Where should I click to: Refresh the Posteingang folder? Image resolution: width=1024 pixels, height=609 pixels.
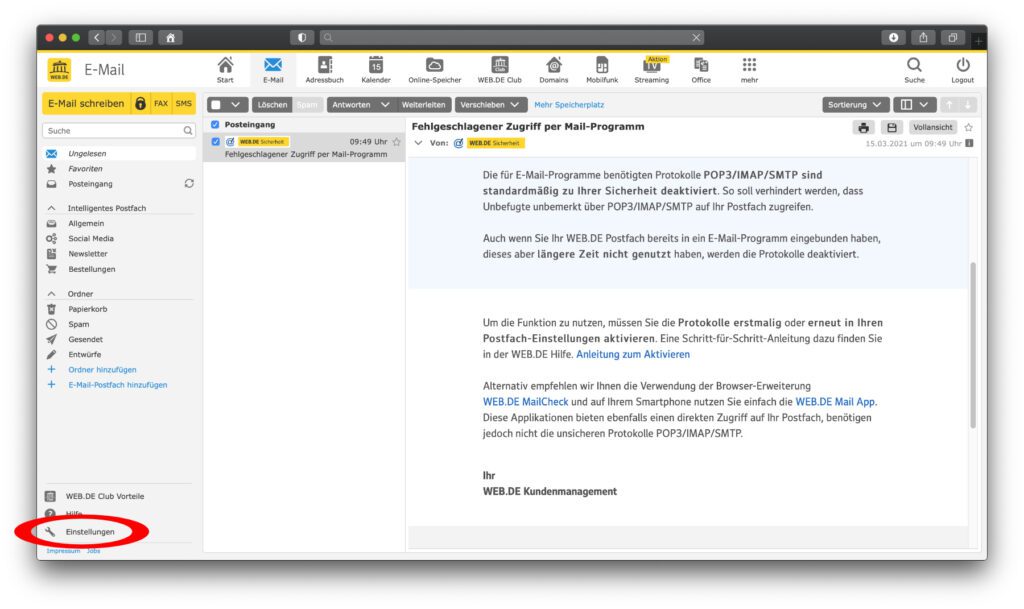pos(189,183)
